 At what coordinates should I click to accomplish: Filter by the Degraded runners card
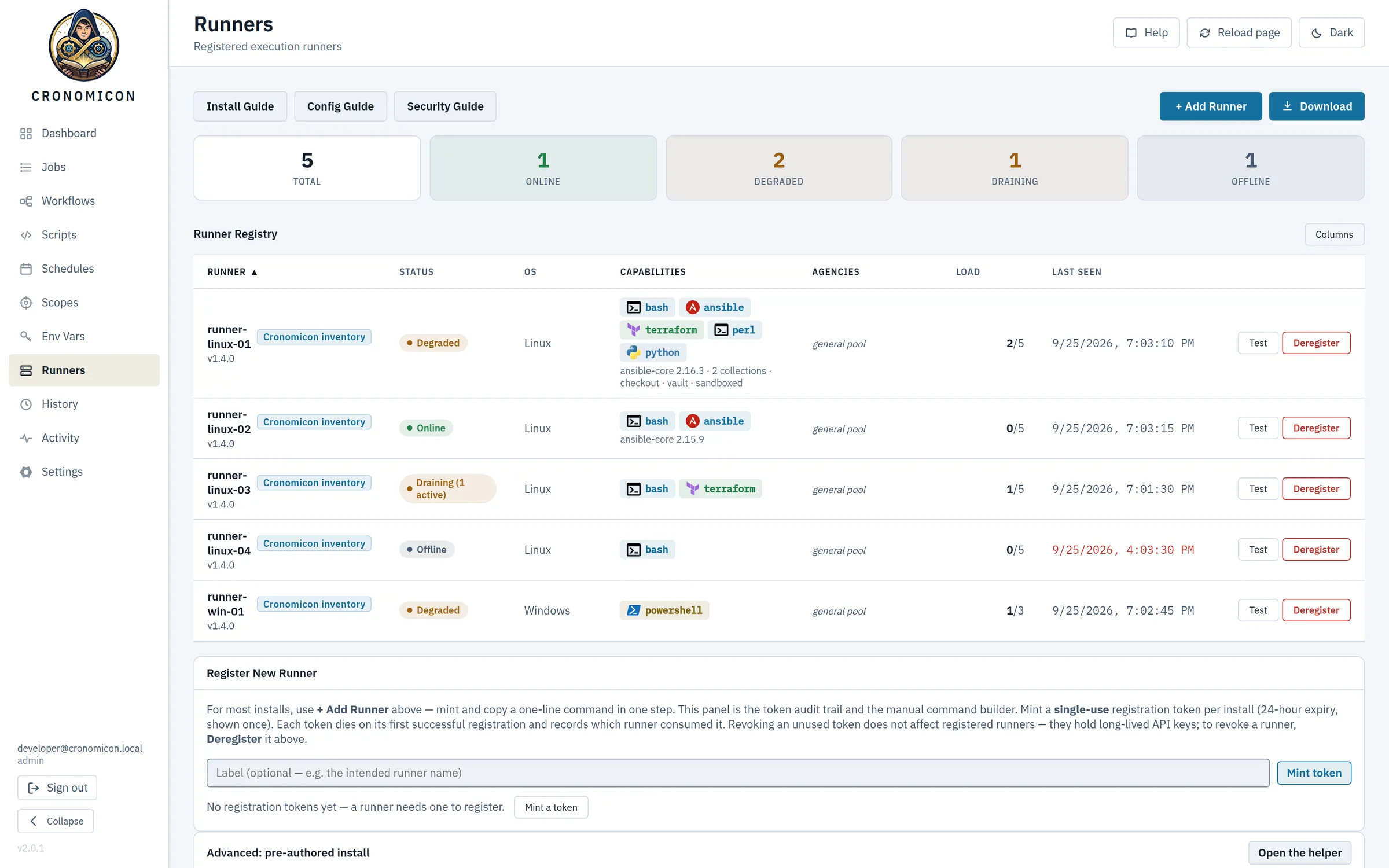pyautogui.click(x=779, y=168)
